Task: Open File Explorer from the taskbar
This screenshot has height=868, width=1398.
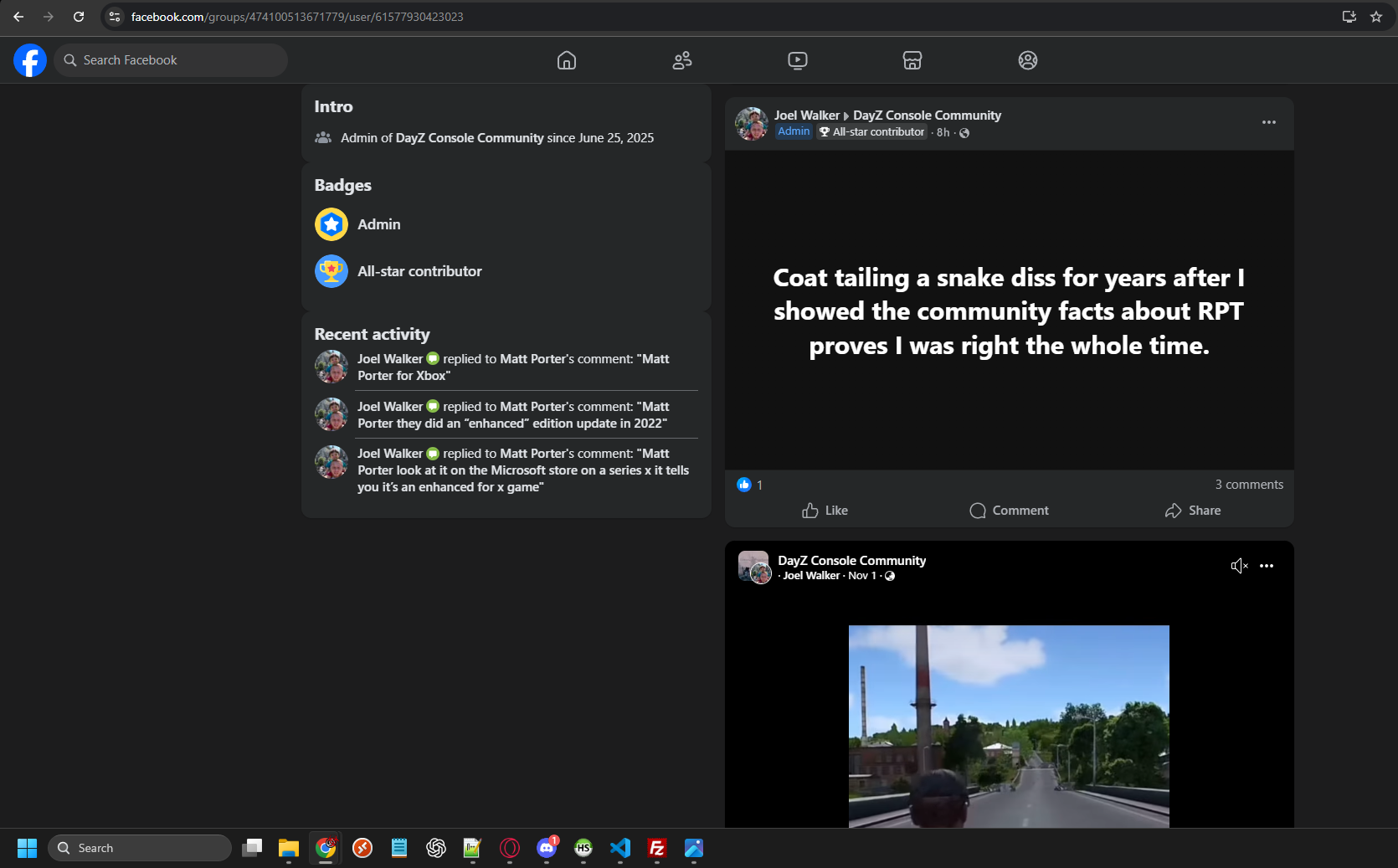Action: click(x=289, y=848)
